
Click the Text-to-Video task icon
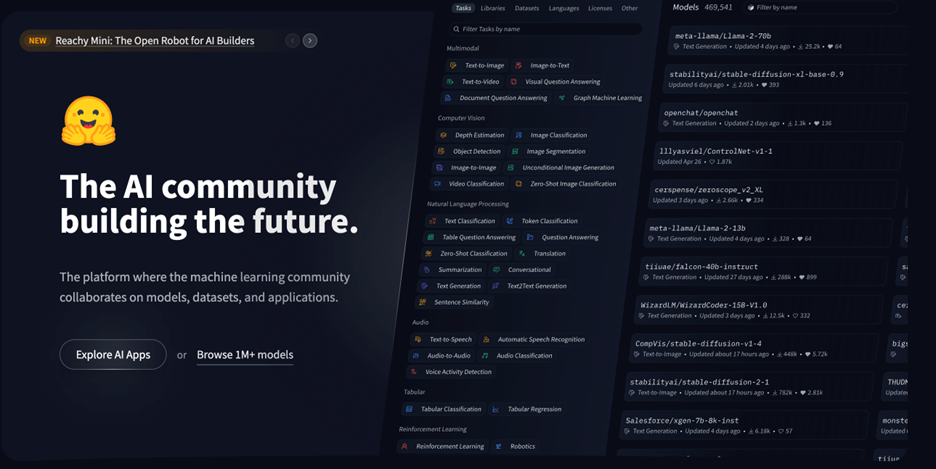pos(450,82)
